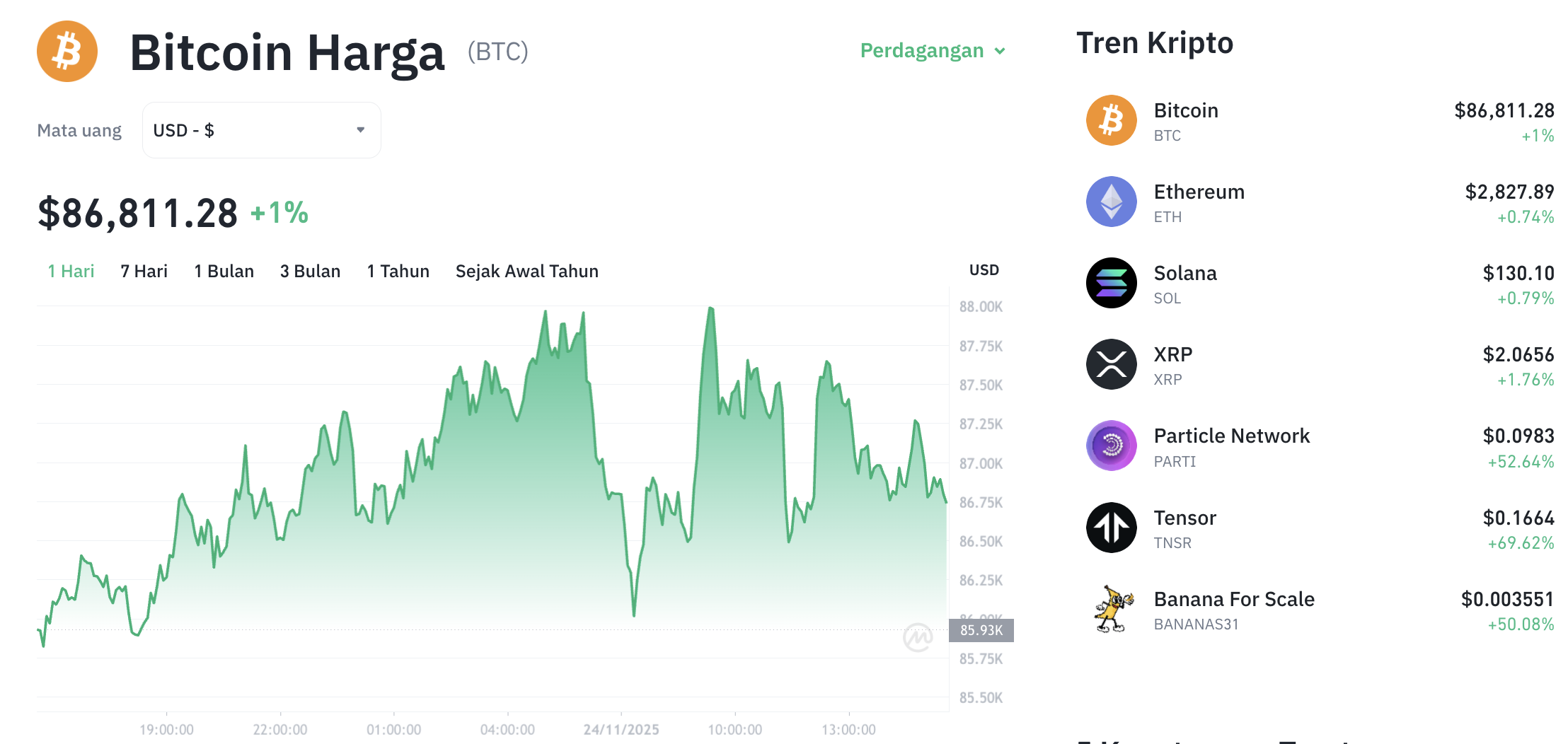Click the 85.93K current price marker
1568x744 pixels.
pos(982,632)
